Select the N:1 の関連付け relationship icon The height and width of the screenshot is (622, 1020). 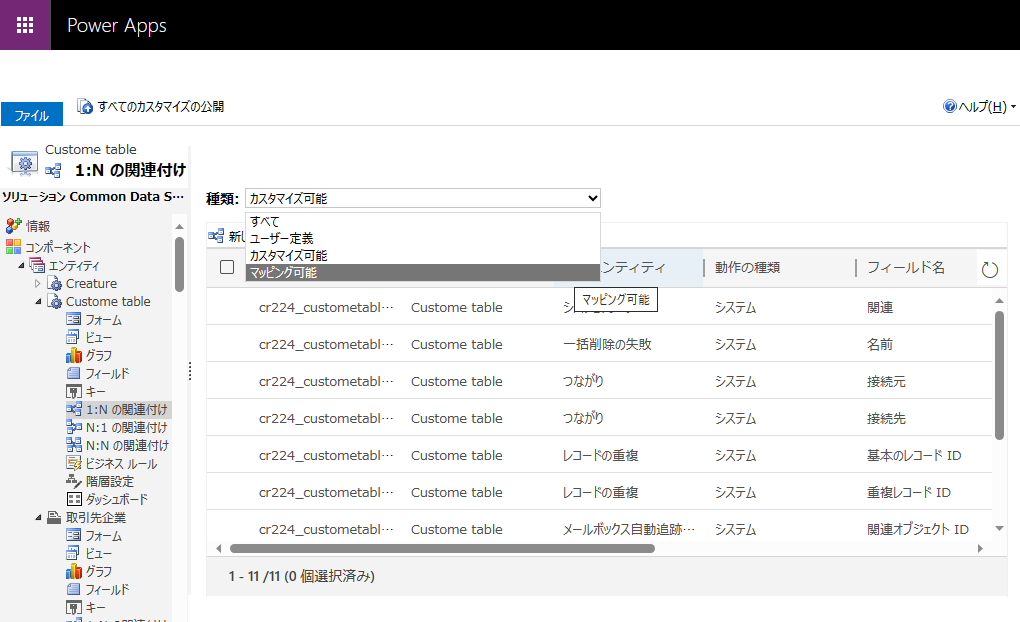point(74,427)
